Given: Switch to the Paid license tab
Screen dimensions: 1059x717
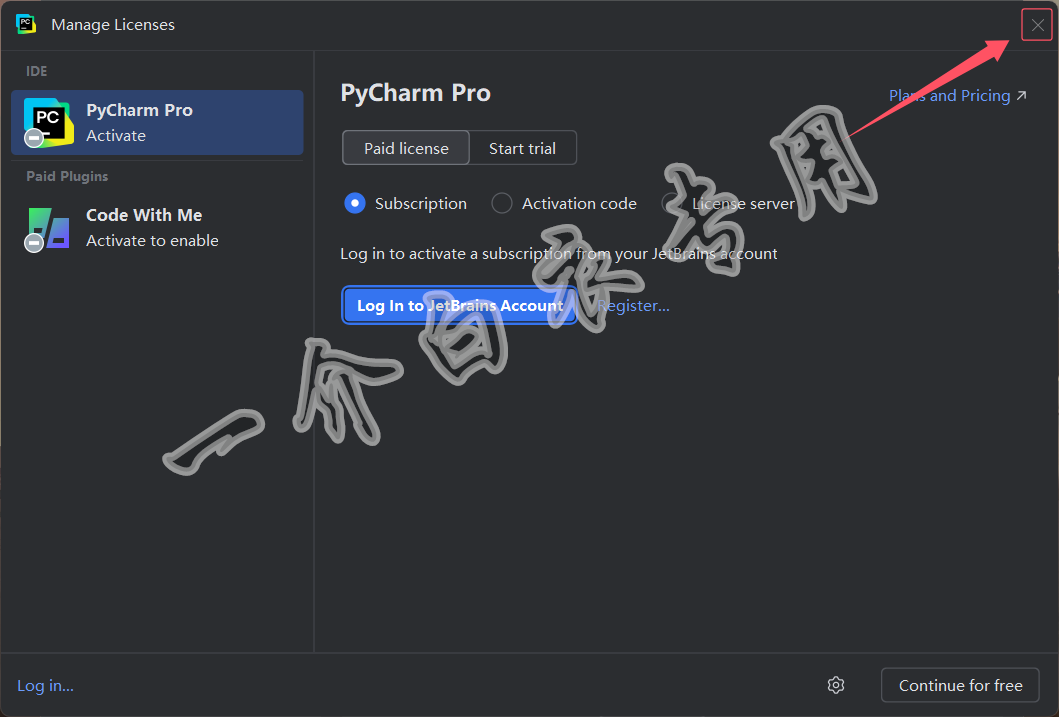Looking at the screenshot, I should point(406,148).
